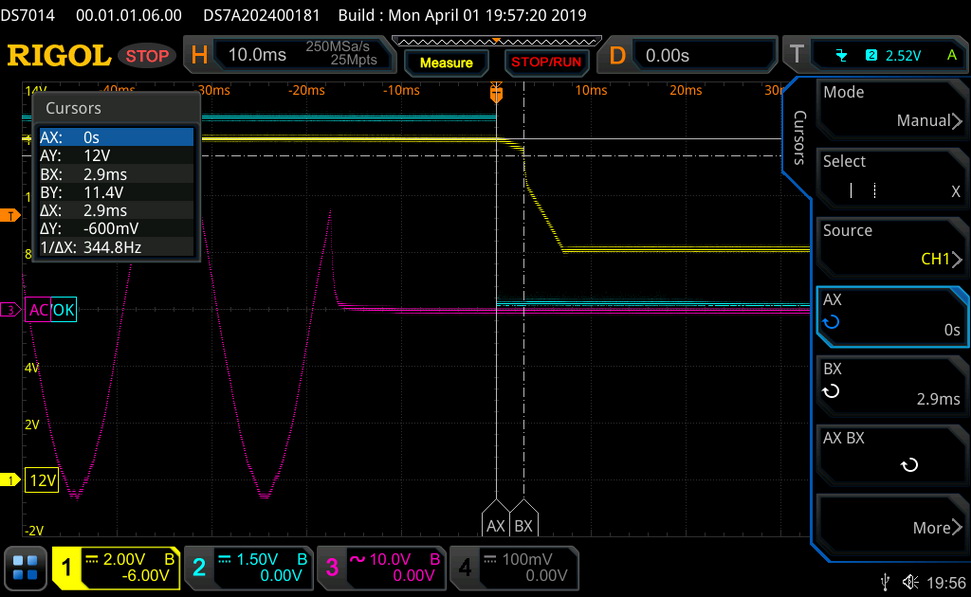Click the USB connection status icon
This screenshot has height=597, width=971.
885,582
